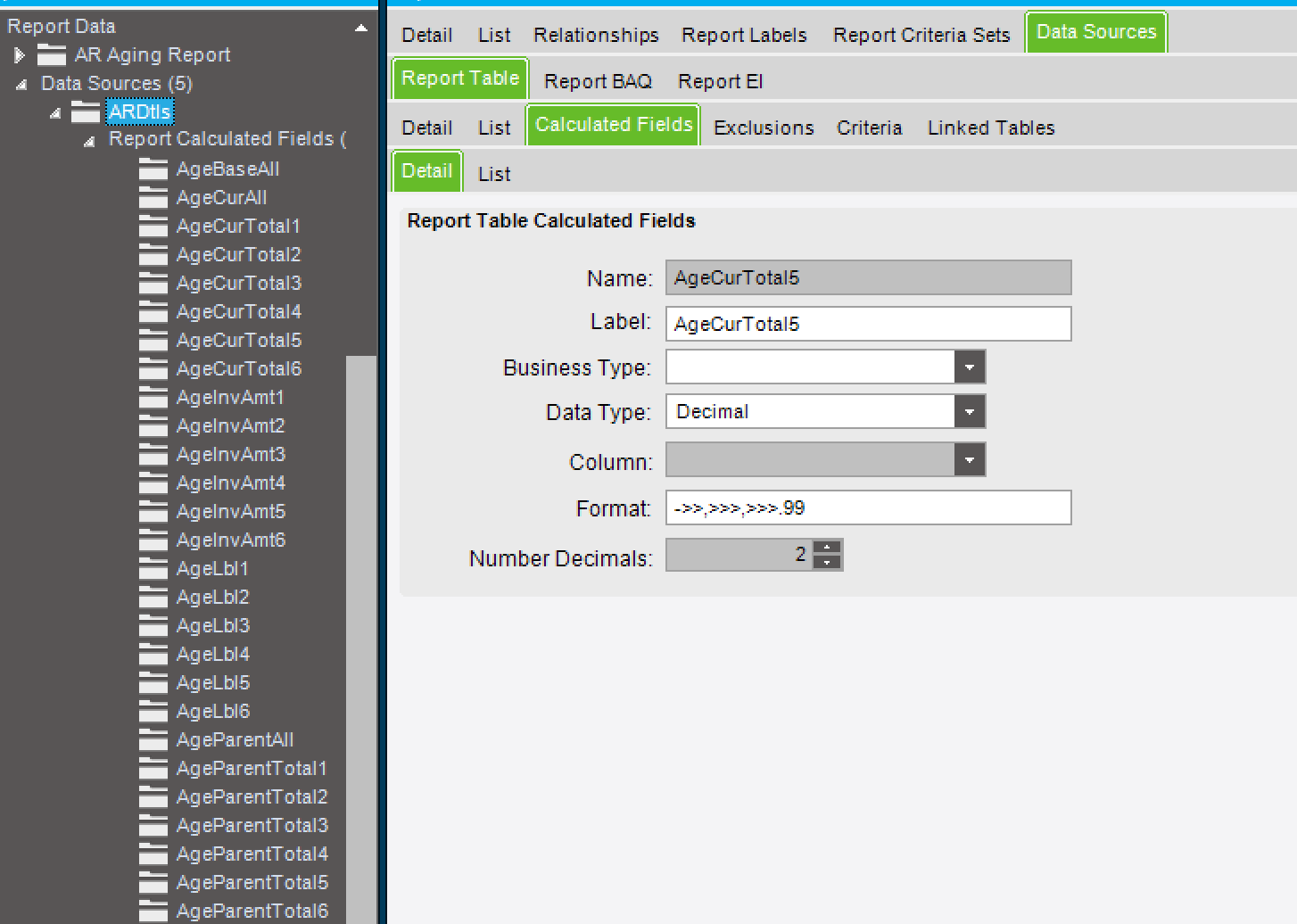
Task: Expand the AR Aging Report tree node
Action: click(20, 55)
